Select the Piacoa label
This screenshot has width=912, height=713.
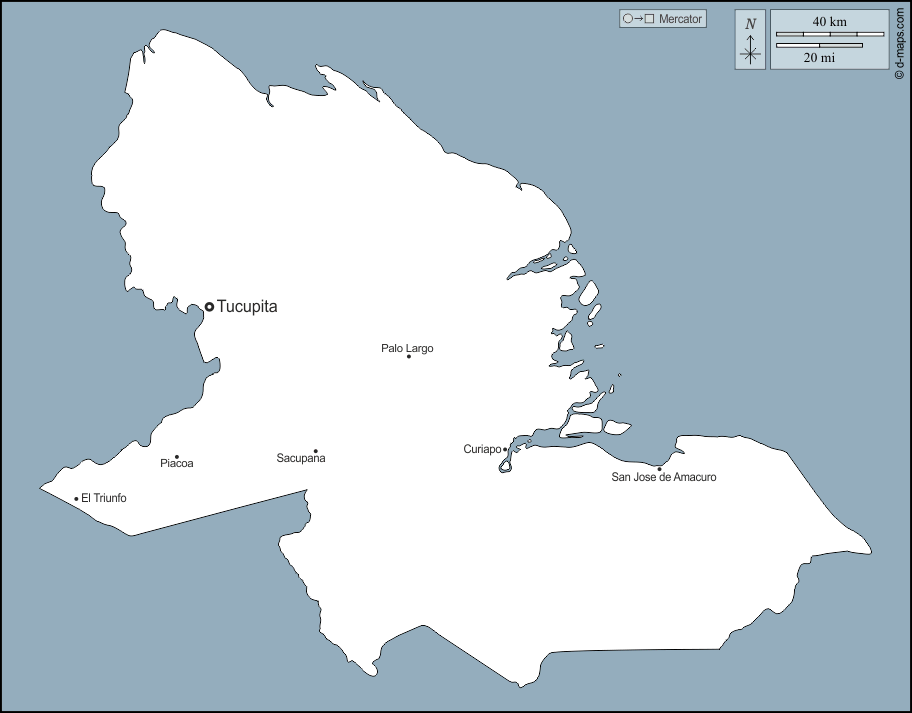(177, 464)
